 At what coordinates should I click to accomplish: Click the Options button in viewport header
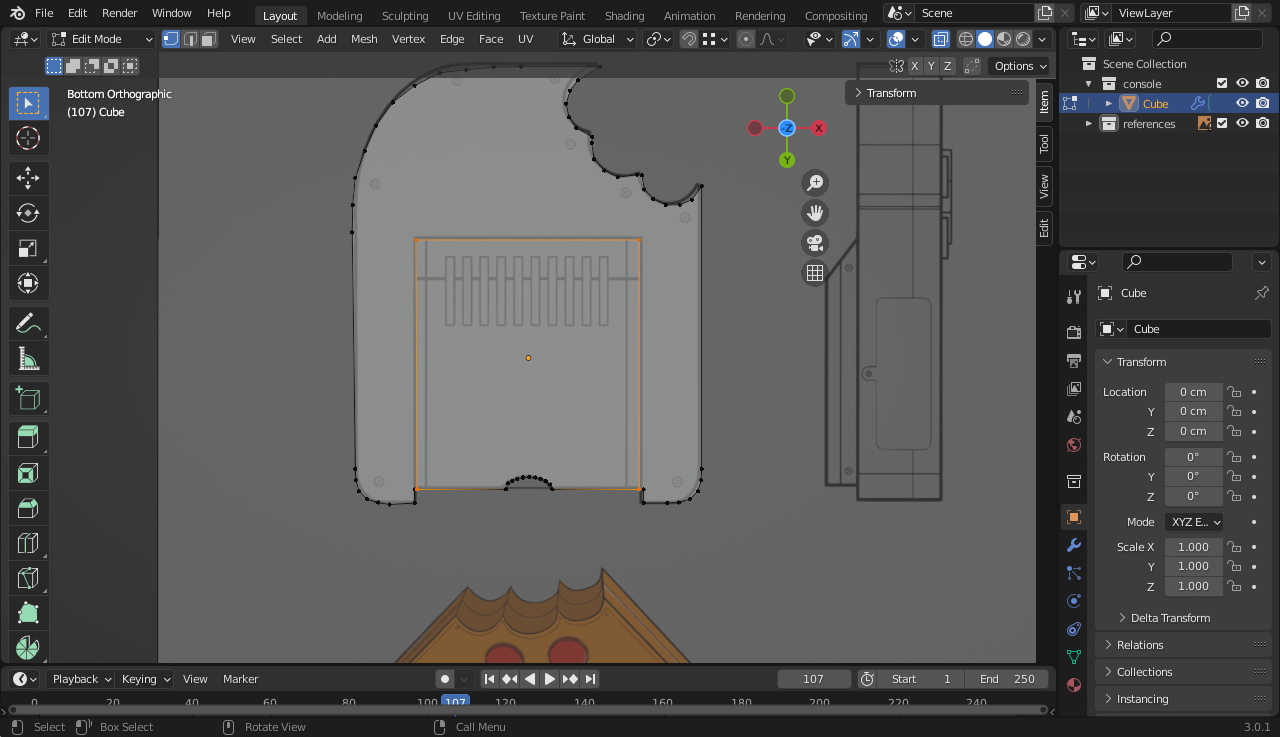[x=1019, y=66]
